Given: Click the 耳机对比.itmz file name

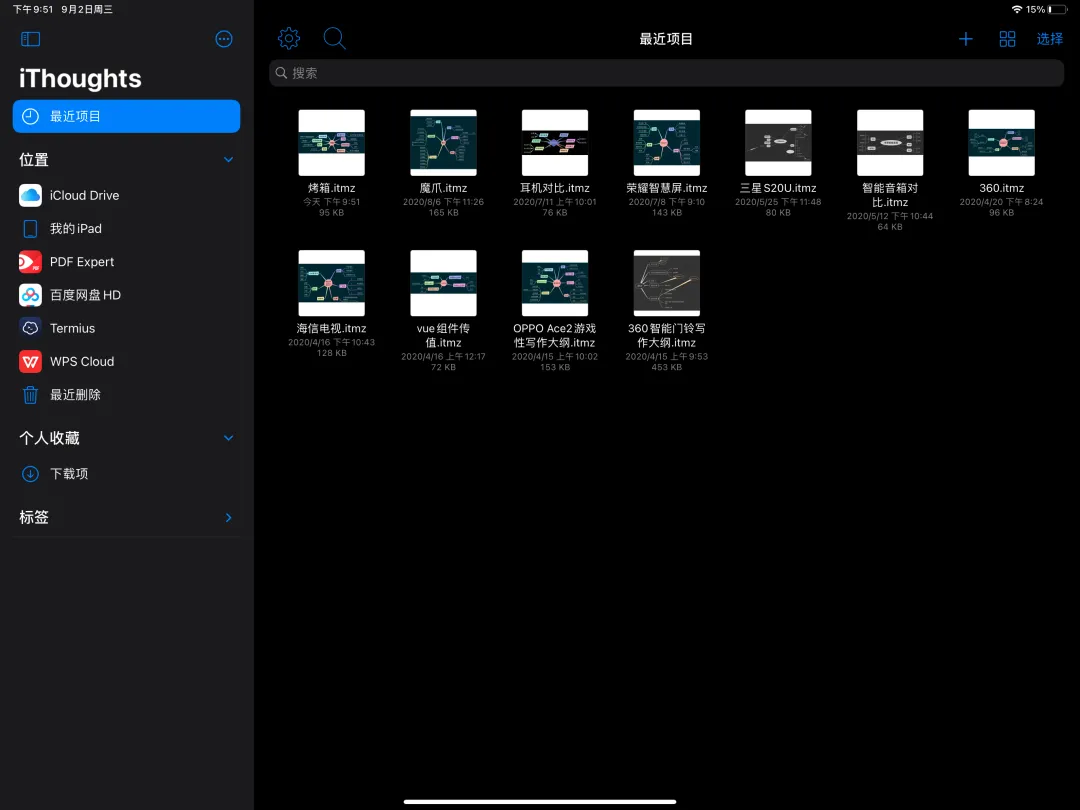Looking at the screenshot, I should (555, 188).
